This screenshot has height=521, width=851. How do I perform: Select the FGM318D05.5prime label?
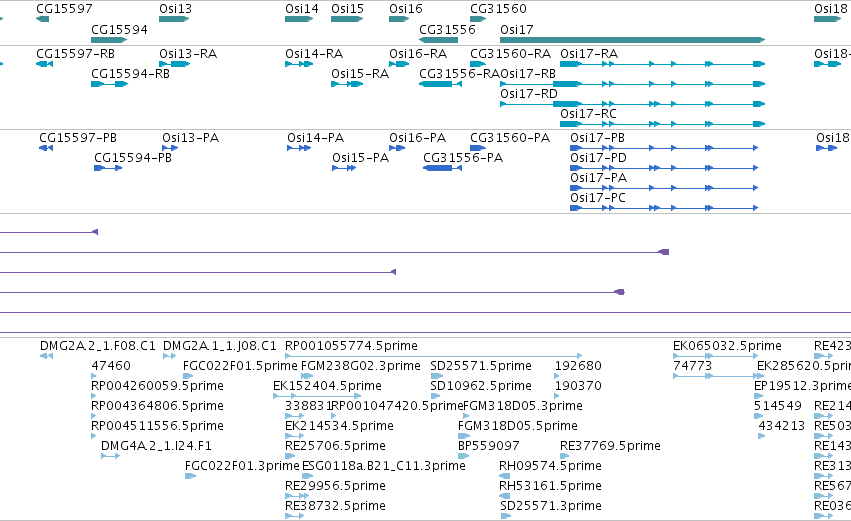[518, 426]
